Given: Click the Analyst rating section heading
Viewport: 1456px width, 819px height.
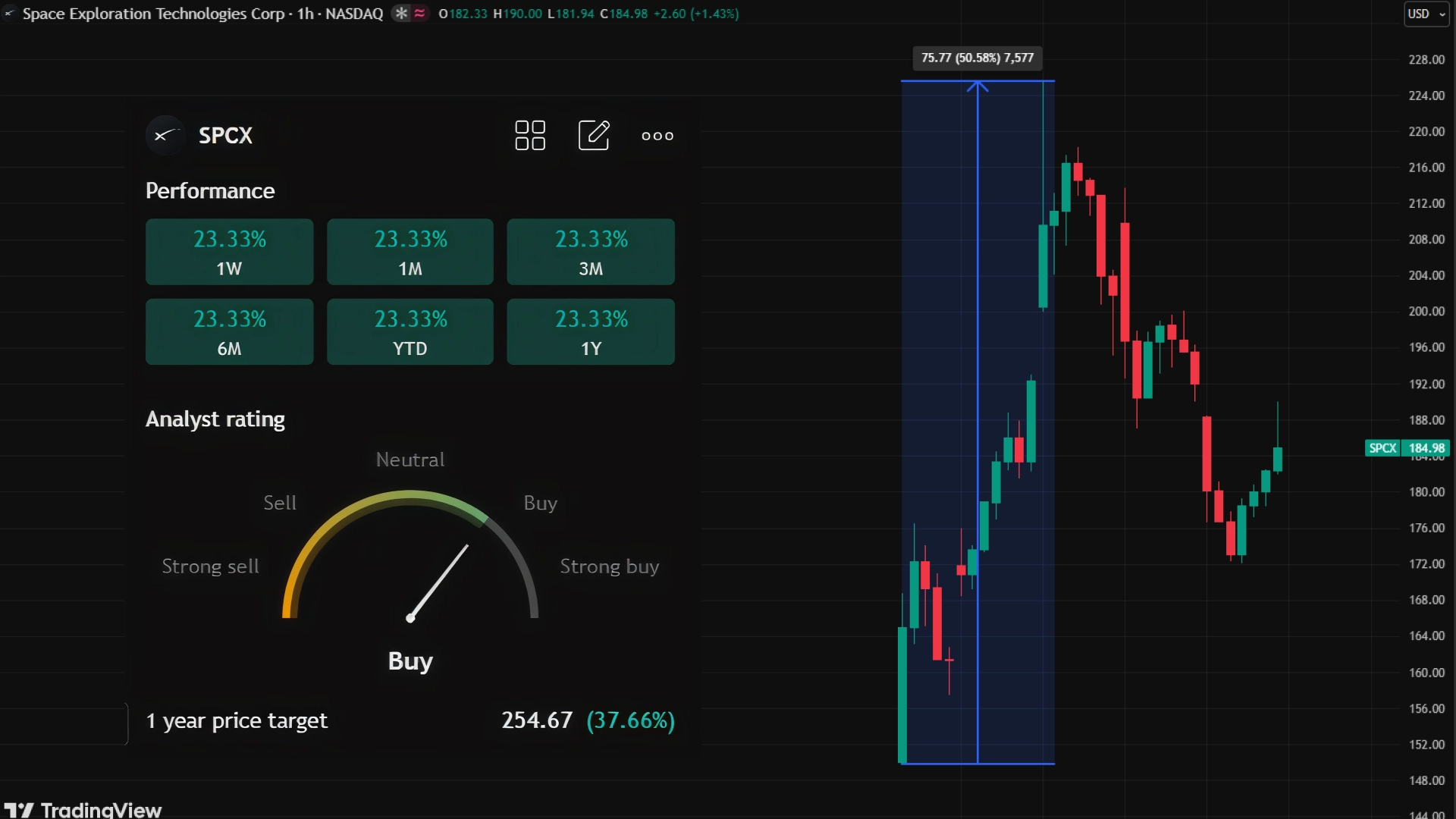Looking at the screenshot, I should [215, 419].
